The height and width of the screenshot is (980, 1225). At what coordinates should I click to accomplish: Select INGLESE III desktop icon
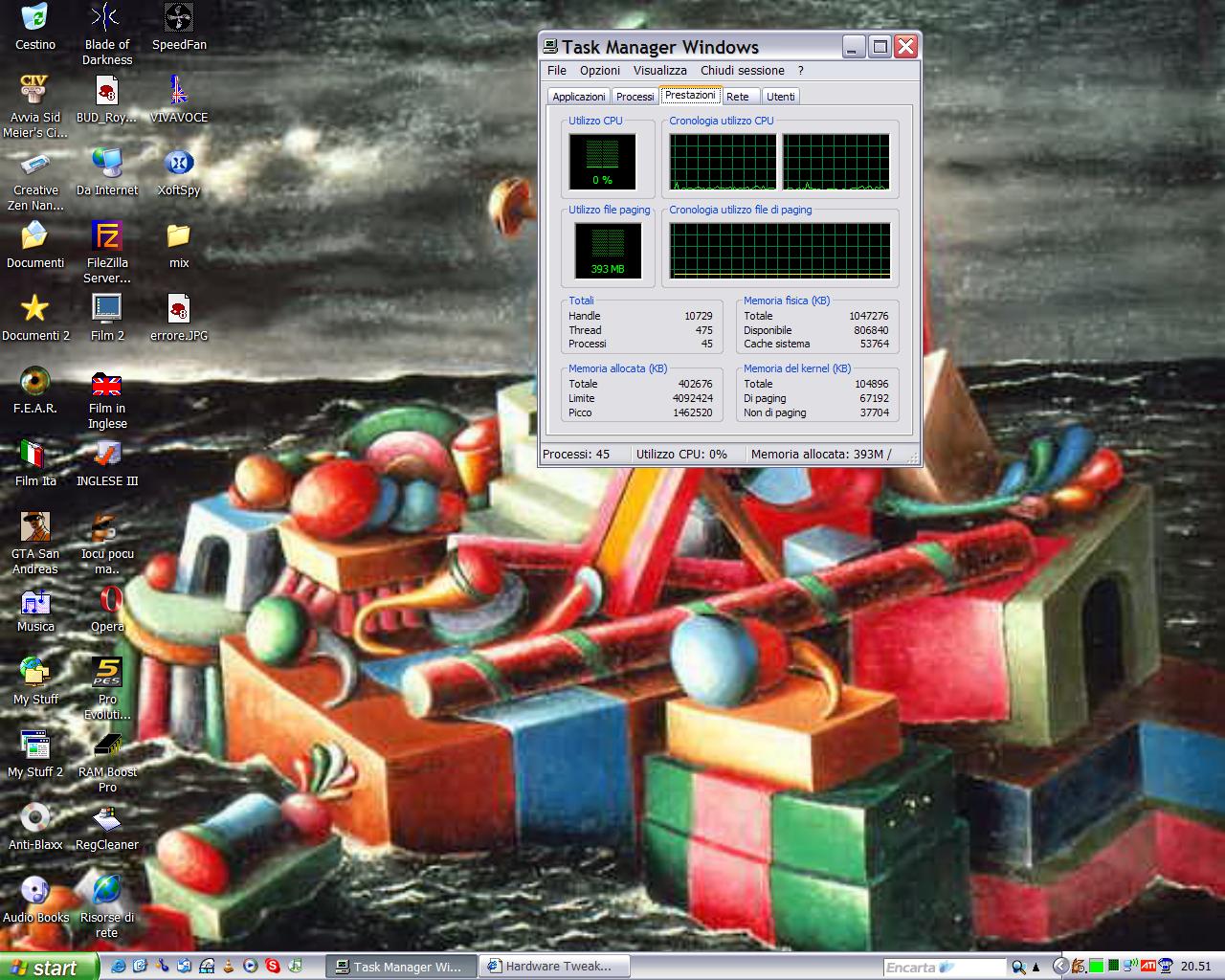click(x=106, y=464)
